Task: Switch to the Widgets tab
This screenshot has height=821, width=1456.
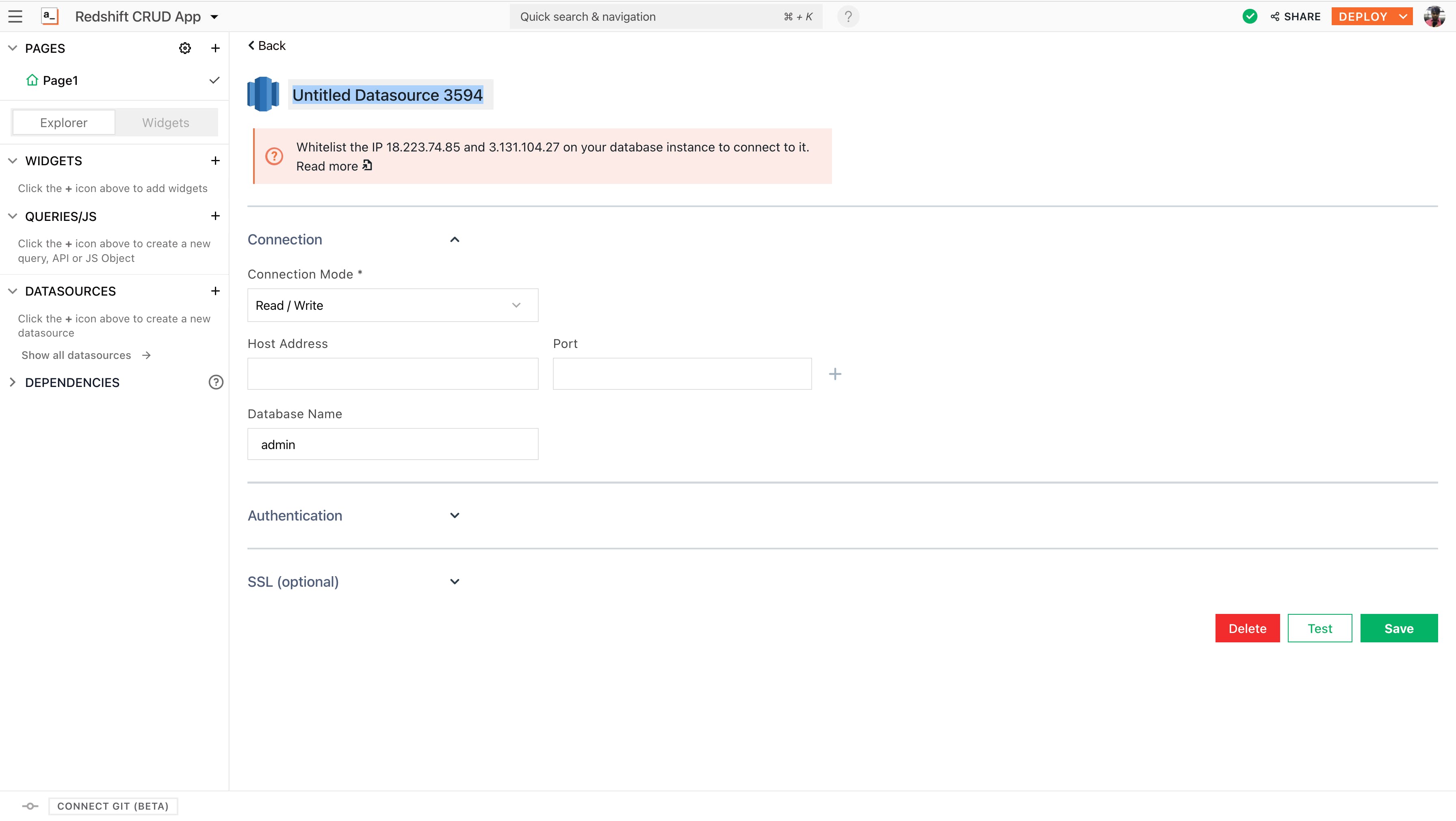Action: (166, 123)
